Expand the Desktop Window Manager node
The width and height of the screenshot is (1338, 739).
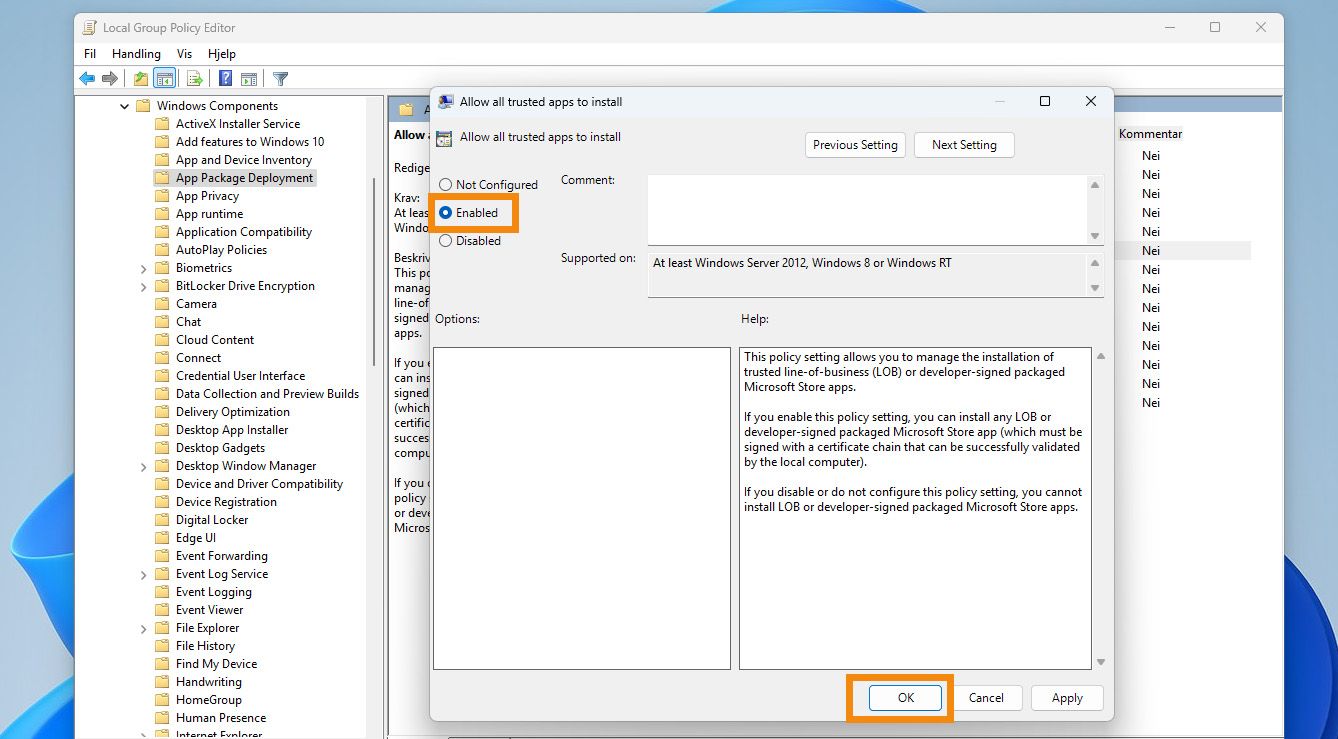tap(143, 466)
